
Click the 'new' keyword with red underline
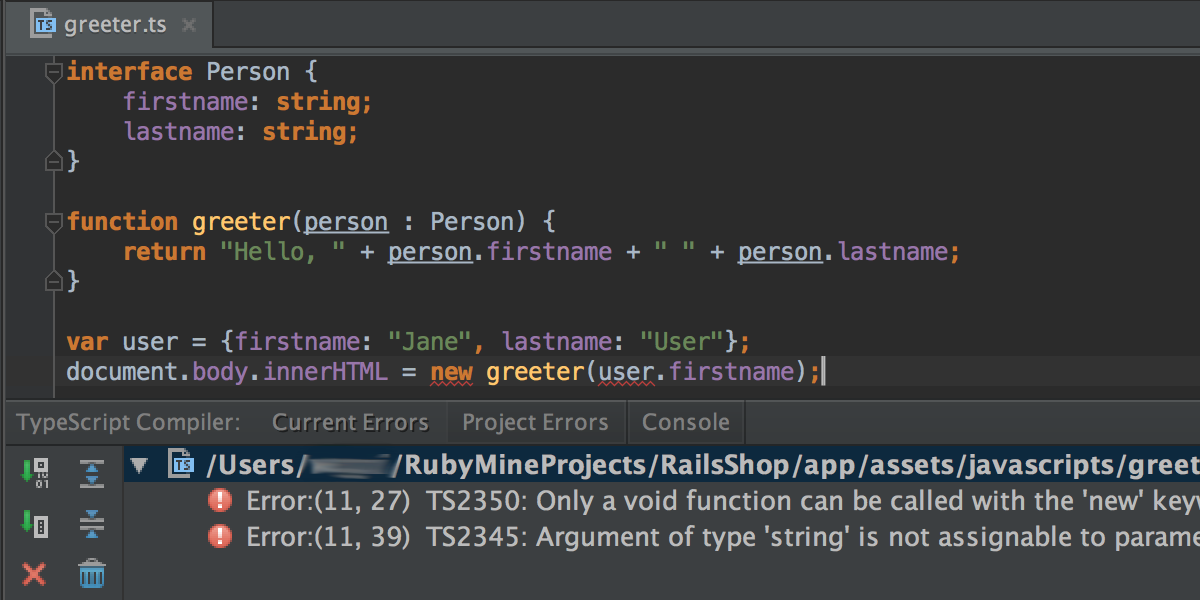point(451,373)
